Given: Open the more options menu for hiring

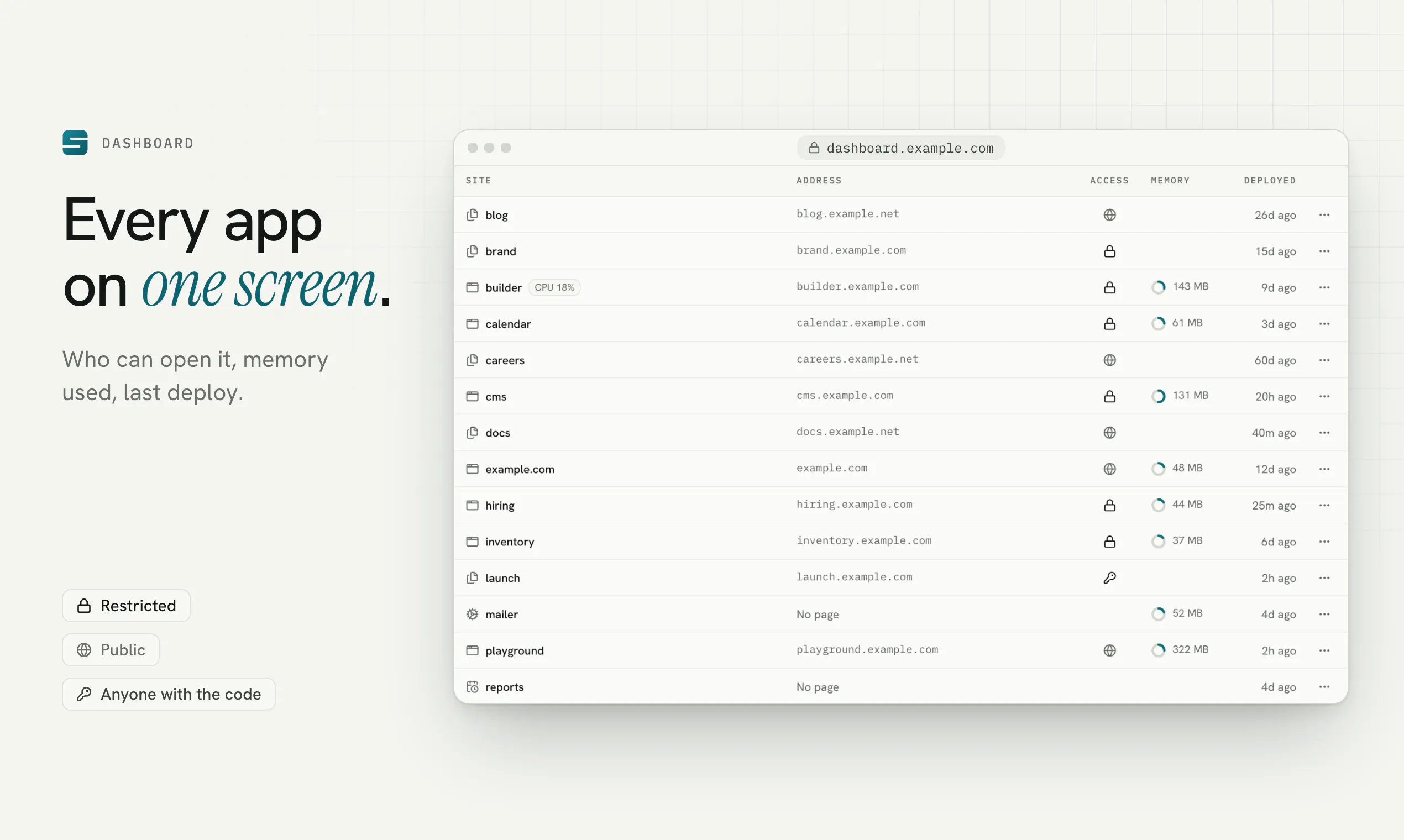Looking at the screenshot, I should [1324, 505].
